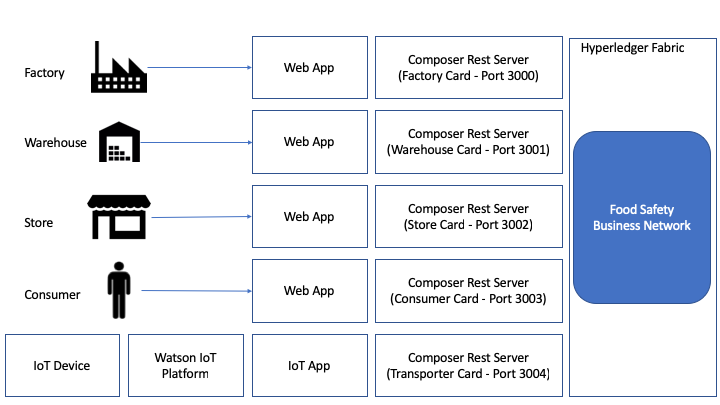Click Composer Rest Server Transporter Card box
Image resolution: width=720 pixels, height=405 pixels.
tap(469, 366)
